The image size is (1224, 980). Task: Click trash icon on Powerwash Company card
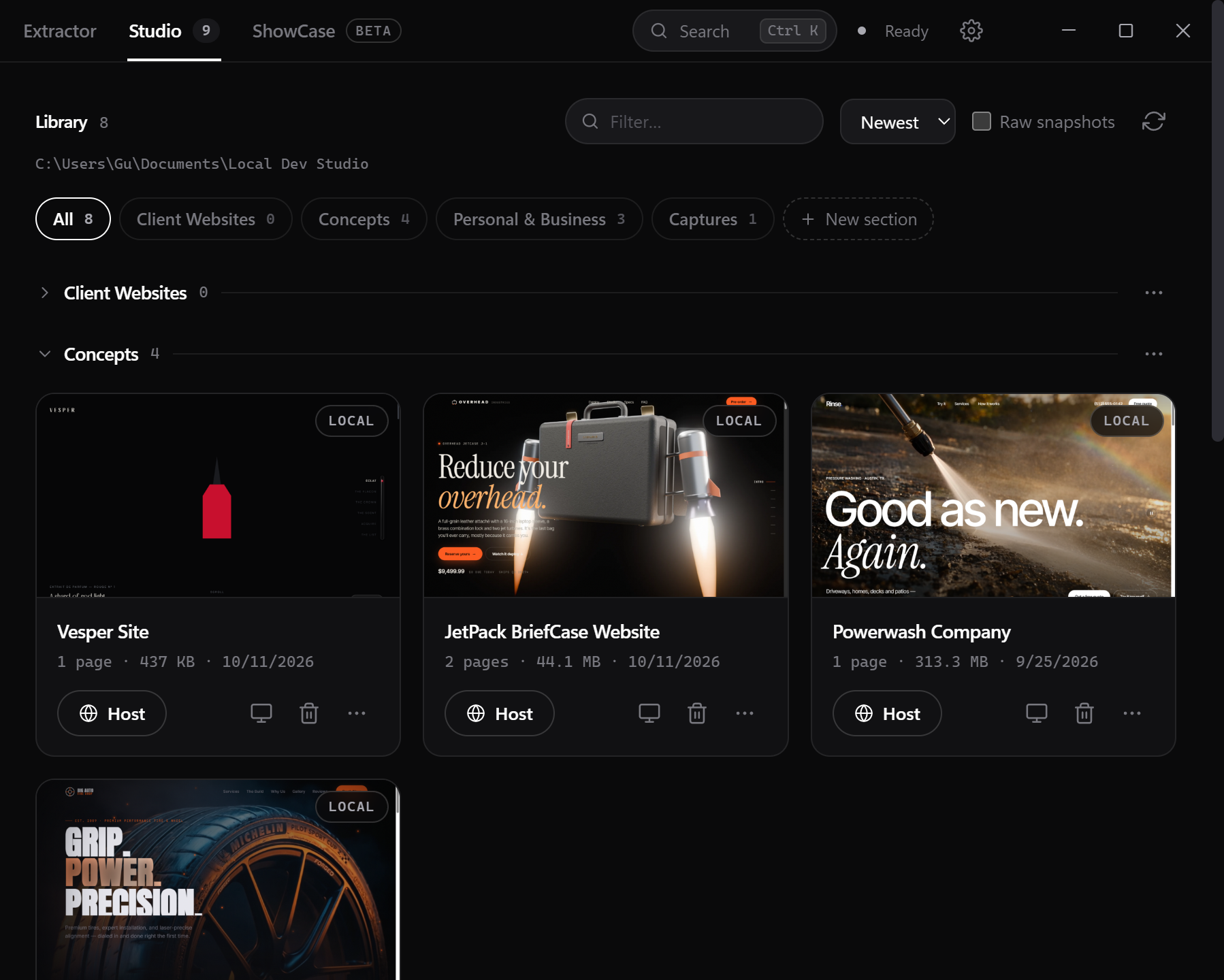pyautogui.click(x=1084, y=713)
